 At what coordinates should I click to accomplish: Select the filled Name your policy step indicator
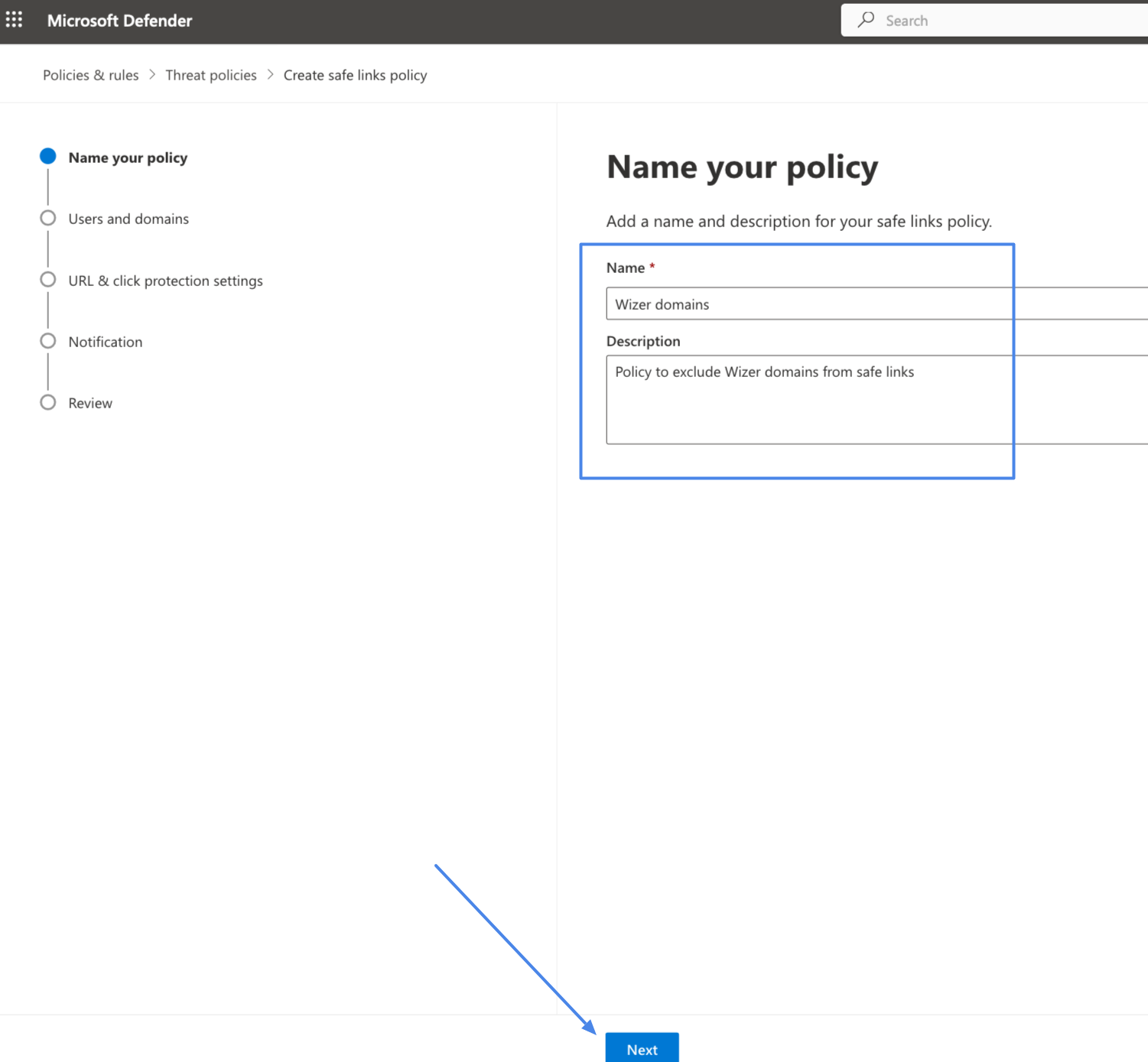[x=47, y=156]
